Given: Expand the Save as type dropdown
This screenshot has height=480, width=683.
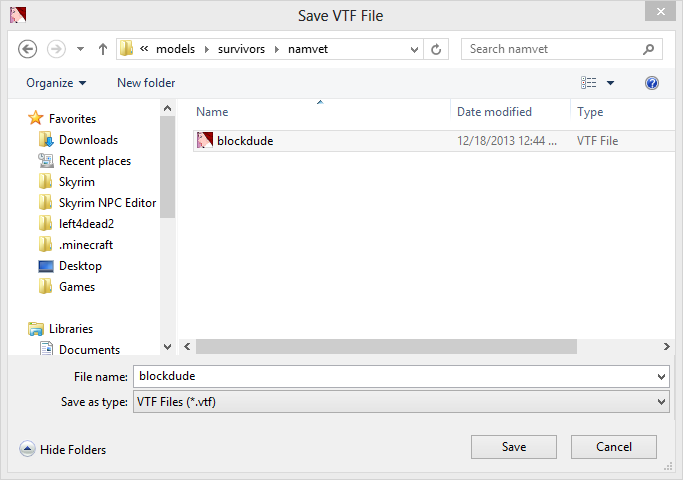Looking at the screenshot, I should tap(661, 402).
